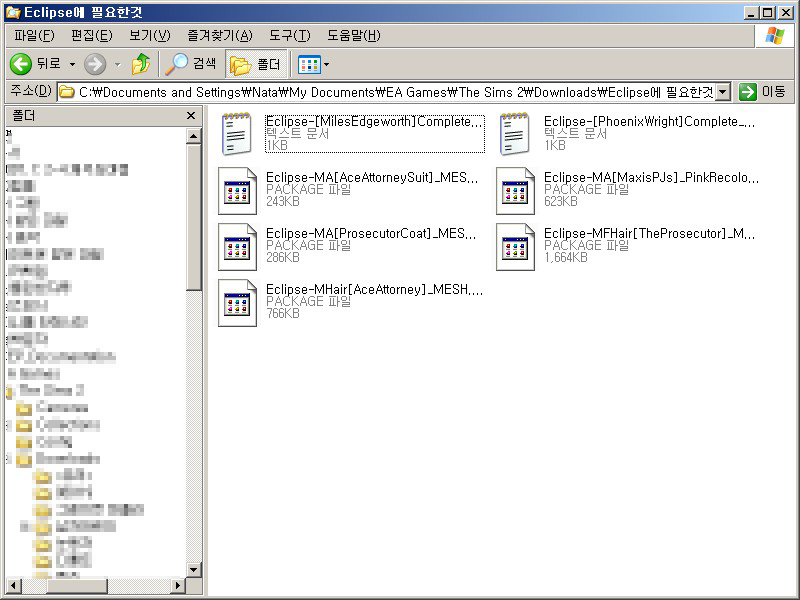
Task: Click the folder tree scroll left arrow
Action: pos(13,585)
